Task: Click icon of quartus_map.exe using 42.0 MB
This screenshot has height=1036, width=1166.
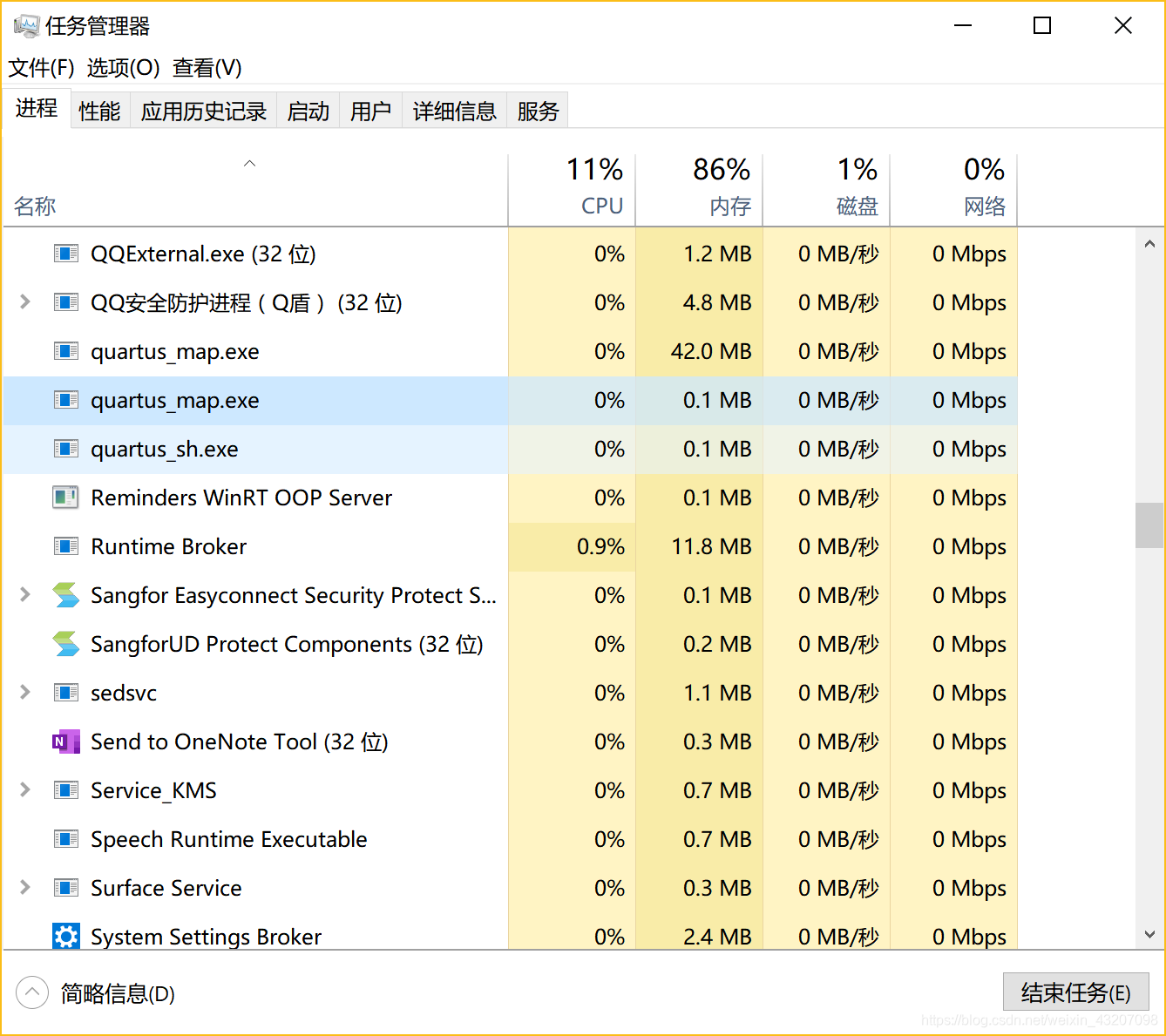Action: click(66, 351)
